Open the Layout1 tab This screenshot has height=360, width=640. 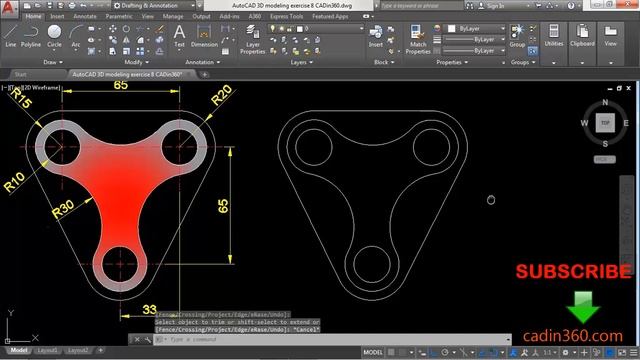pyautogui.click(x=47, y=351)
